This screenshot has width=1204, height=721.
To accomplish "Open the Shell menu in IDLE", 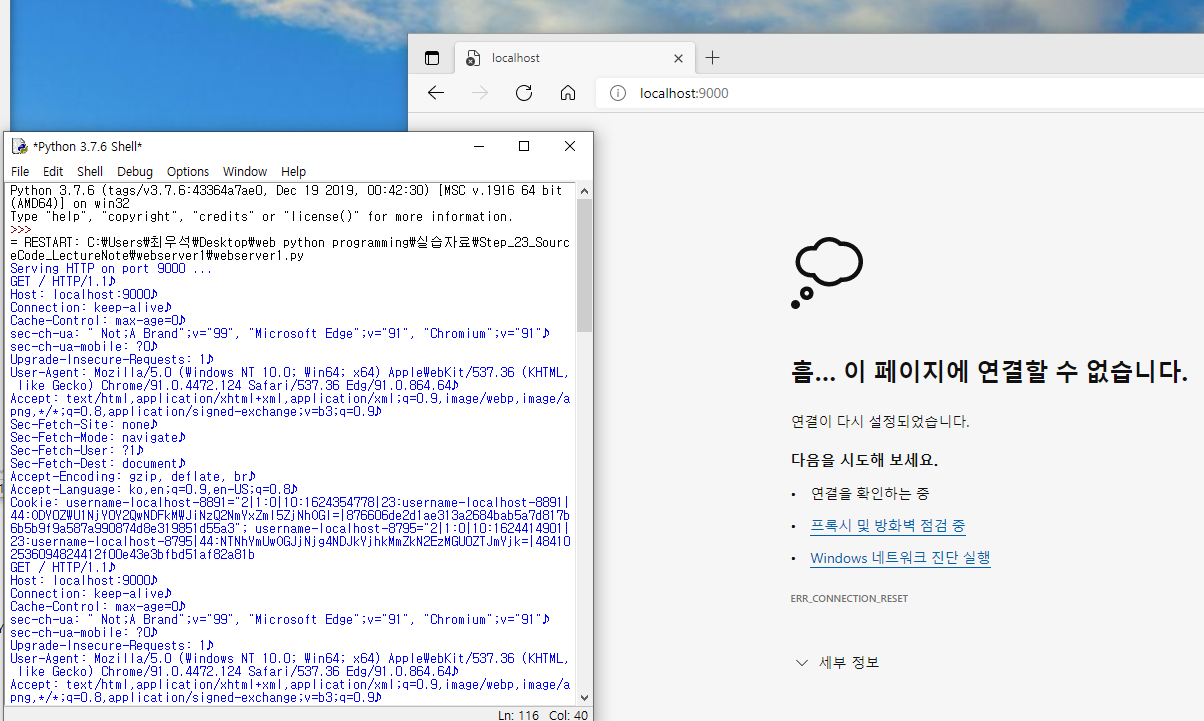I will (90, 172).
